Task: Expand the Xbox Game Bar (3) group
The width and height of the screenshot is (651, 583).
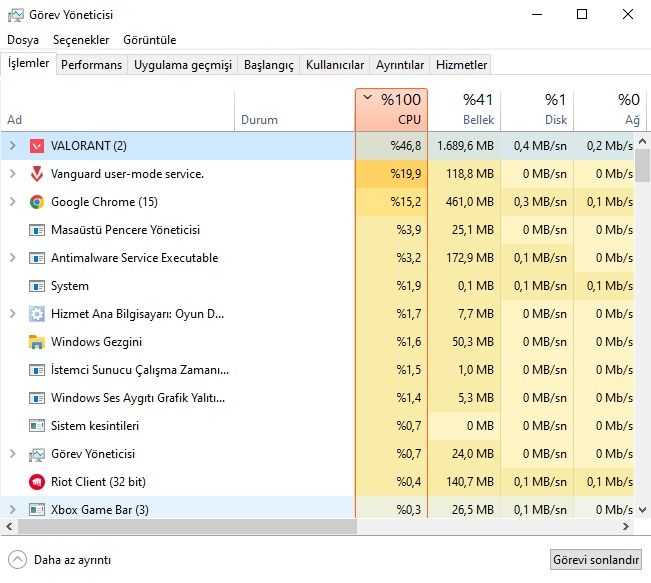Action: pyautogui.click(x=12, y=510)
